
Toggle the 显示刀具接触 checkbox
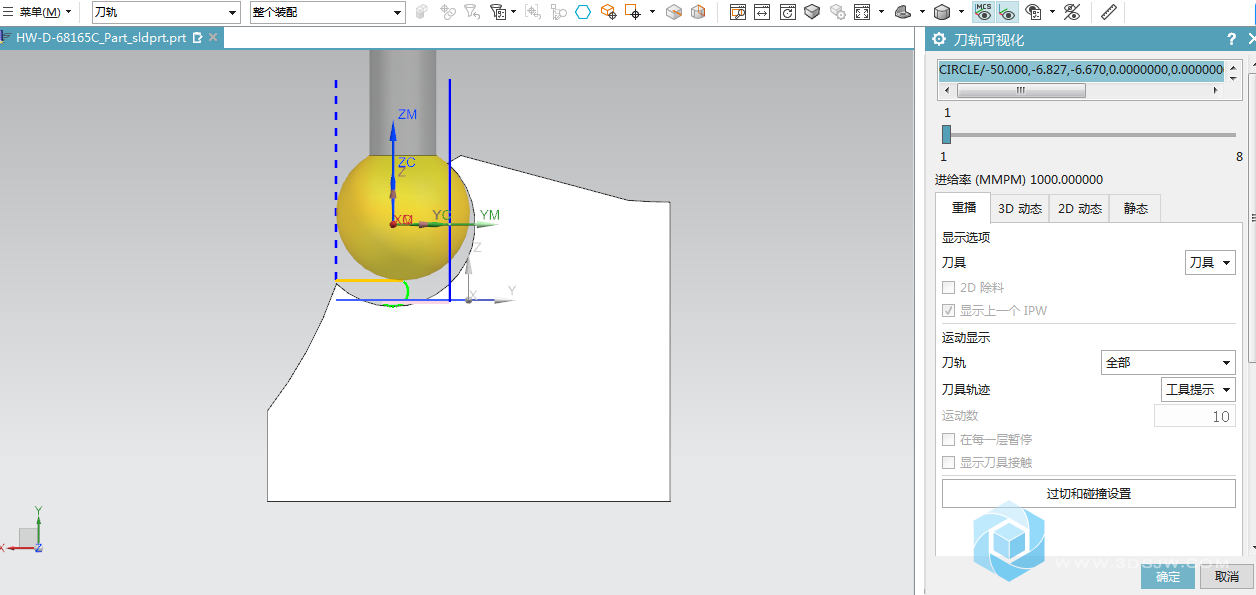pos(948,463)
